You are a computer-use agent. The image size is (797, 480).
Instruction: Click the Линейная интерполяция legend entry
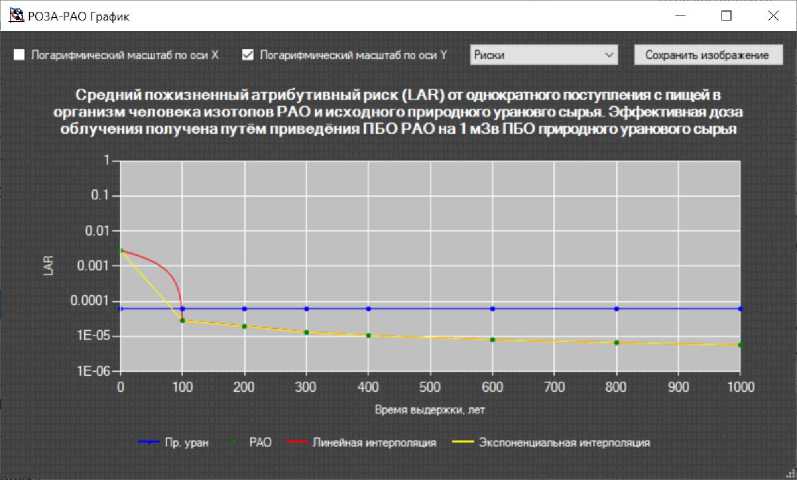click(x=362, y=442)
